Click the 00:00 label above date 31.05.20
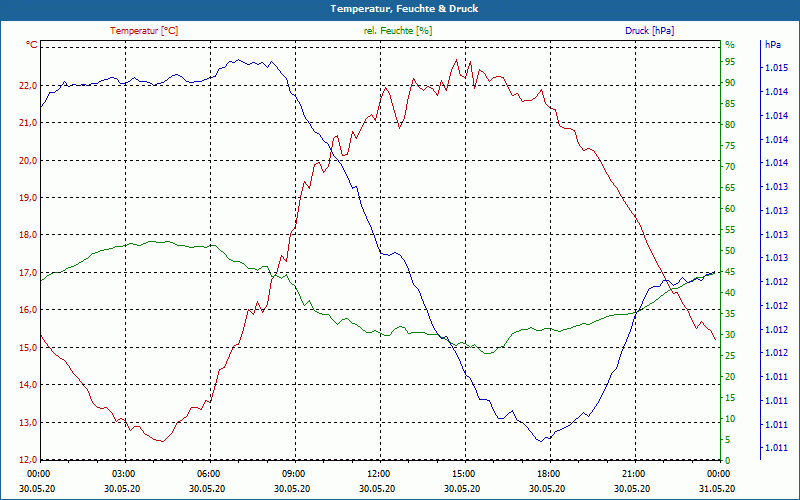This screenshot has height=500, width=800. click(x=719, y=474)
